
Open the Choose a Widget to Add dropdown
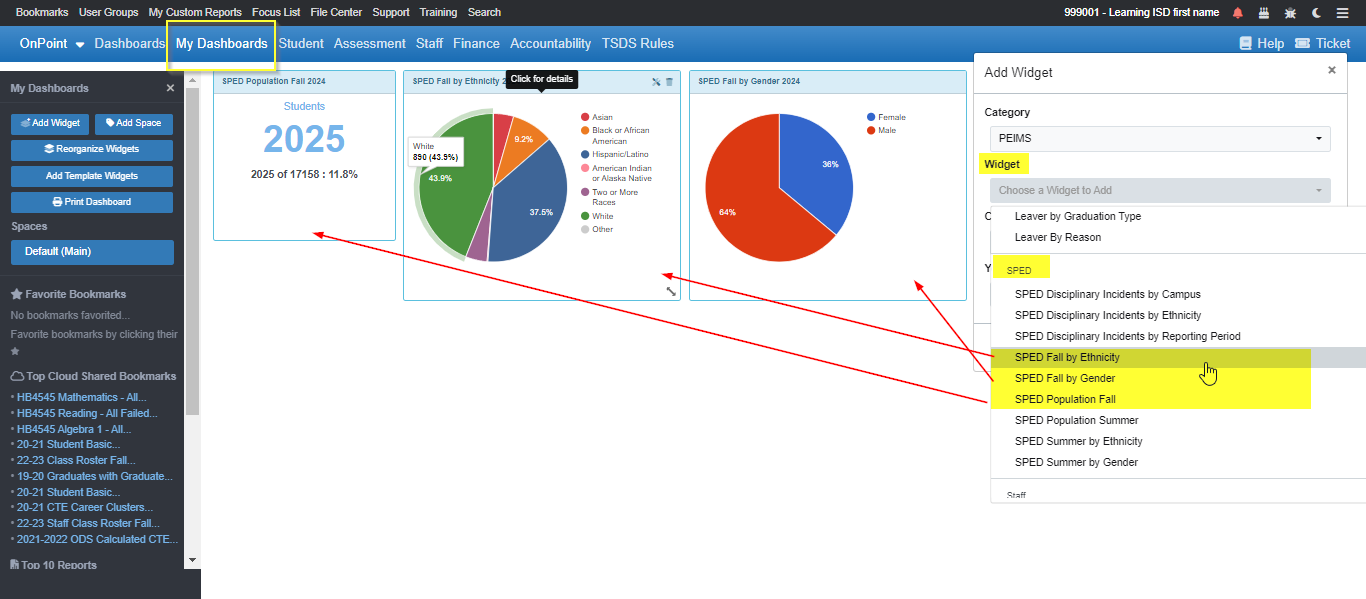pyautogui.click(x=1160, y=190)
